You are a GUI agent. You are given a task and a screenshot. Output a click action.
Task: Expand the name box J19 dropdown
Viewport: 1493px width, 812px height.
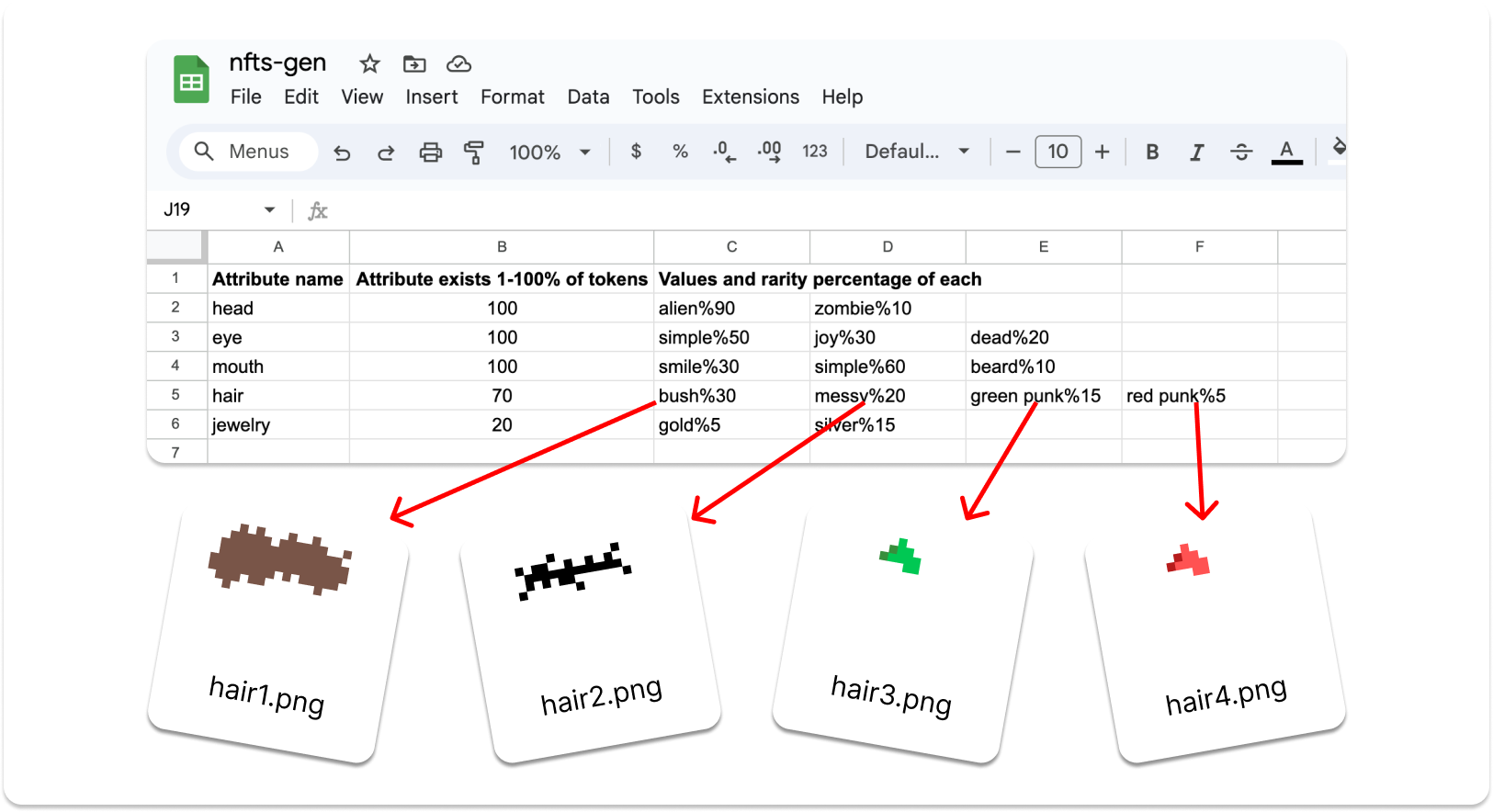[269, 210]
